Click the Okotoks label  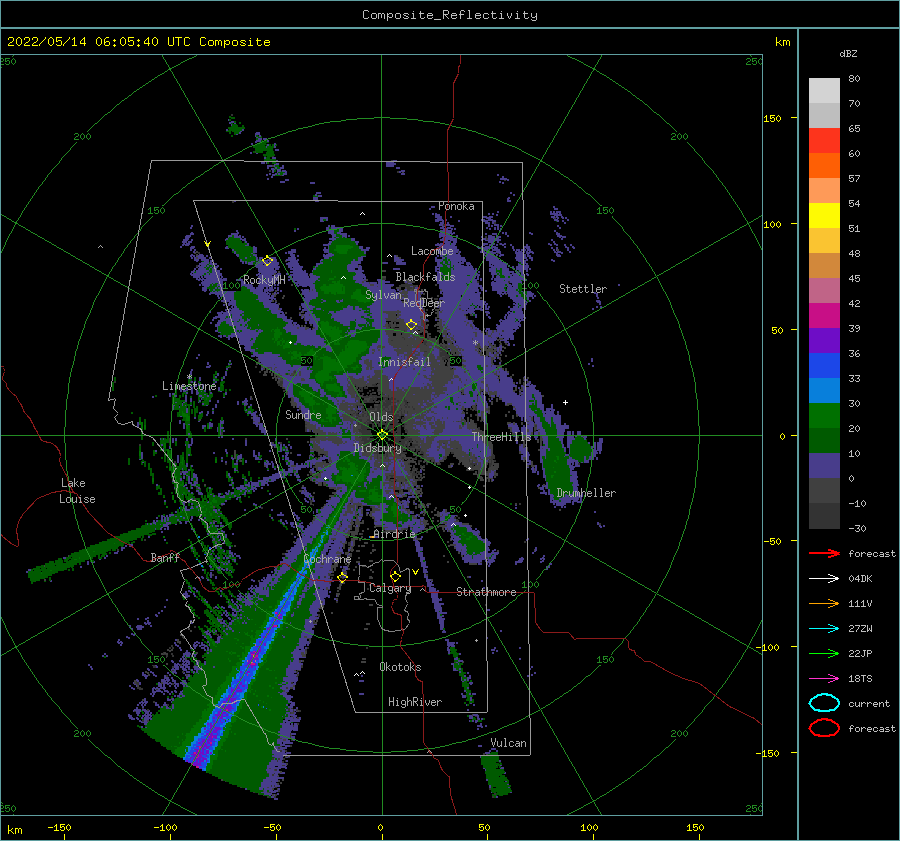click(x=400, y=667)
